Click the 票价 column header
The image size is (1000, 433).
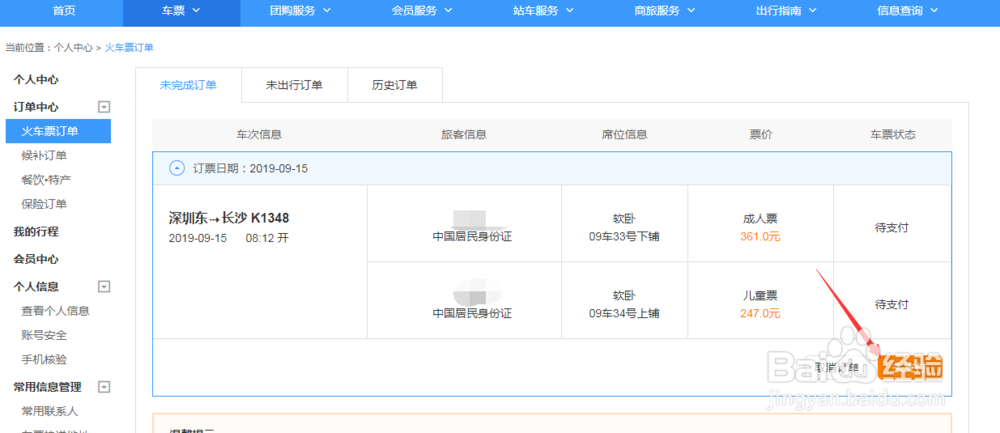pyautogui.click(x=760, y=135)
